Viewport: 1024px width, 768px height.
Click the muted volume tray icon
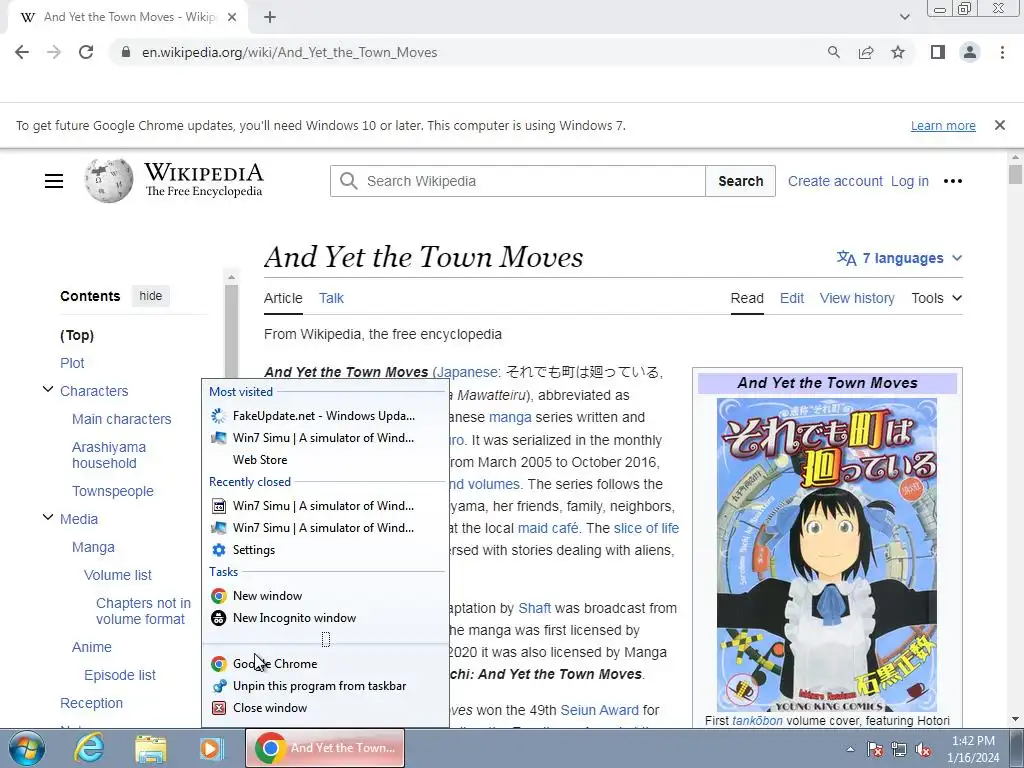pos(923,749)
